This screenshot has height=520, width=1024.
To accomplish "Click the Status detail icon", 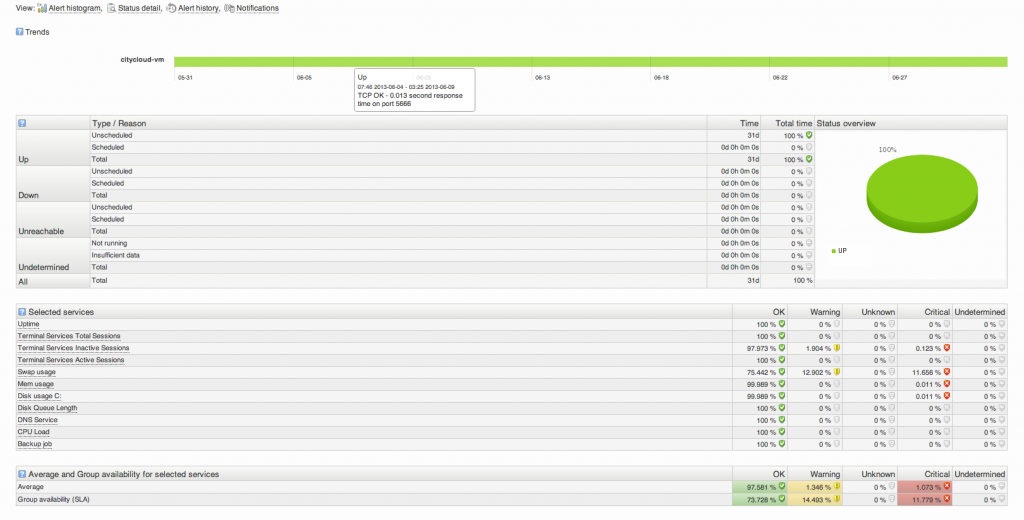I will coord(111,8).
